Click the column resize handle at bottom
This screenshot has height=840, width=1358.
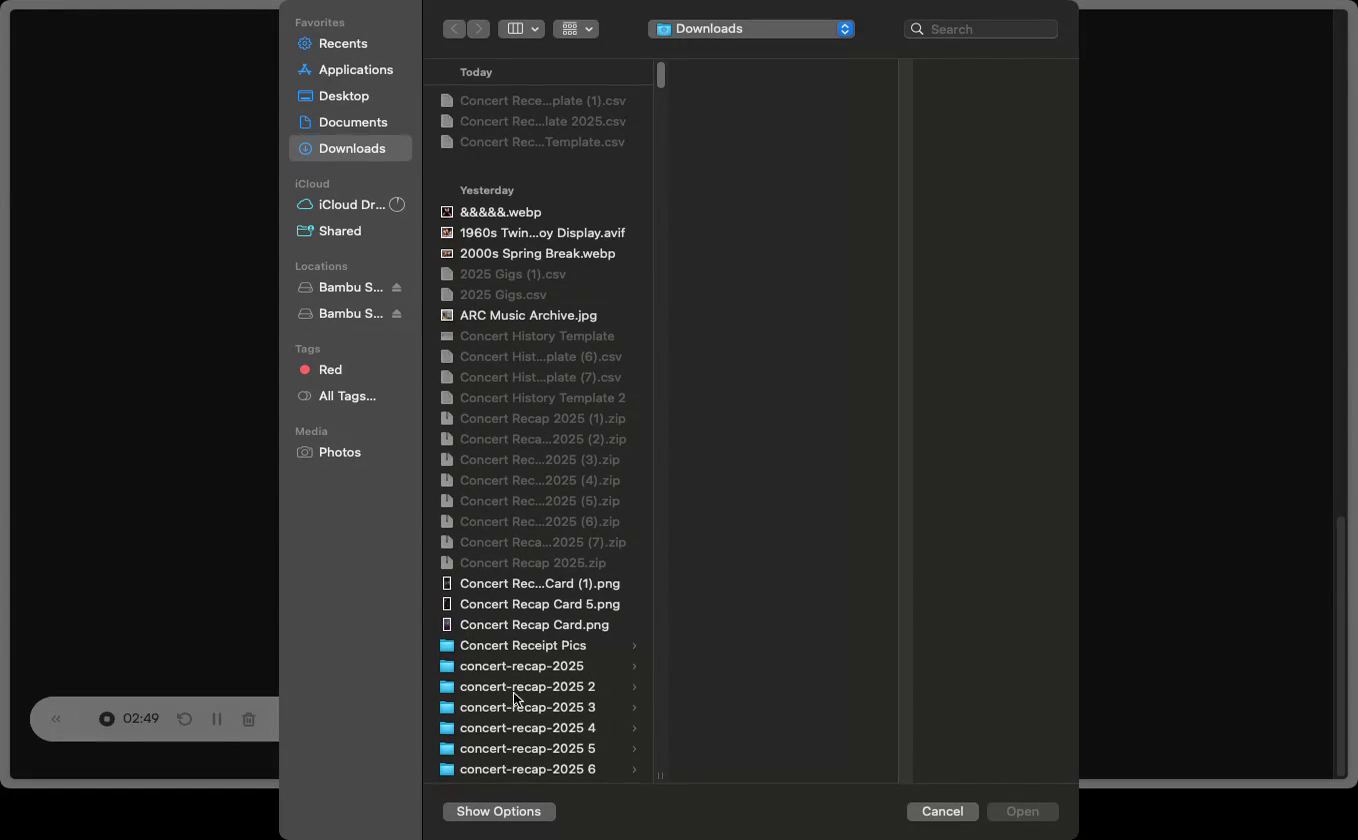(660, 775)
